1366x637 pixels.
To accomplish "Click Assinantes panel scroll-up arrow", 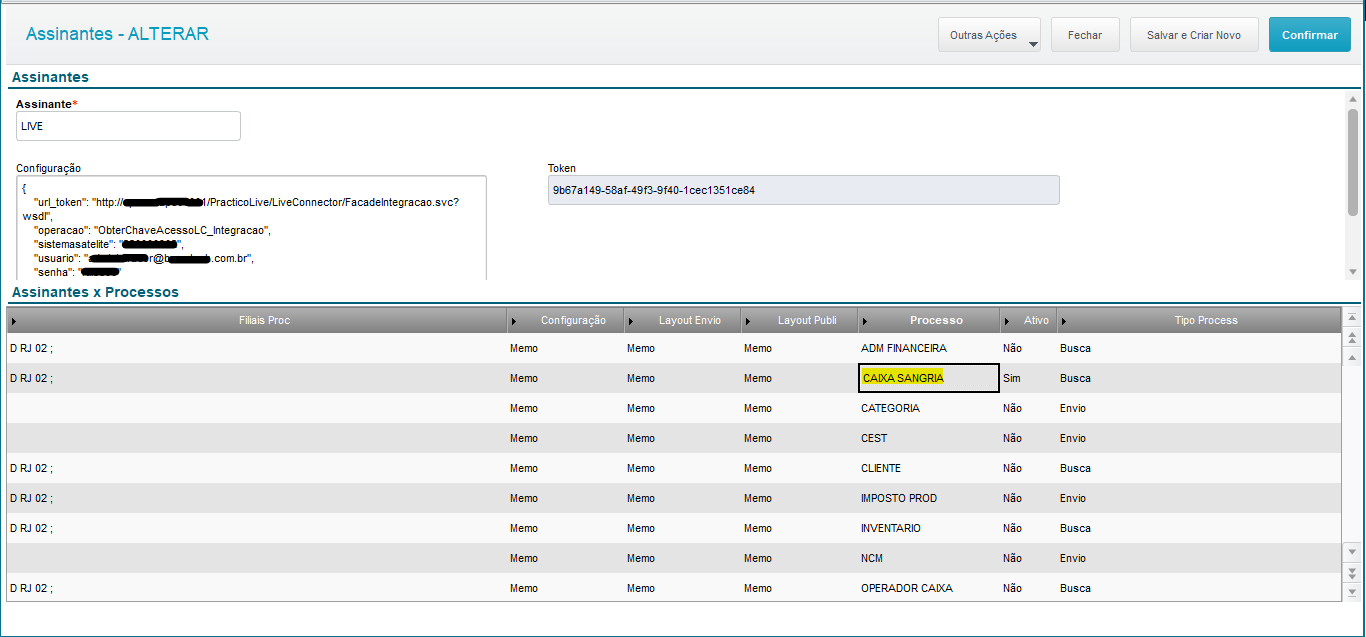I will [x=1352, y=99].
